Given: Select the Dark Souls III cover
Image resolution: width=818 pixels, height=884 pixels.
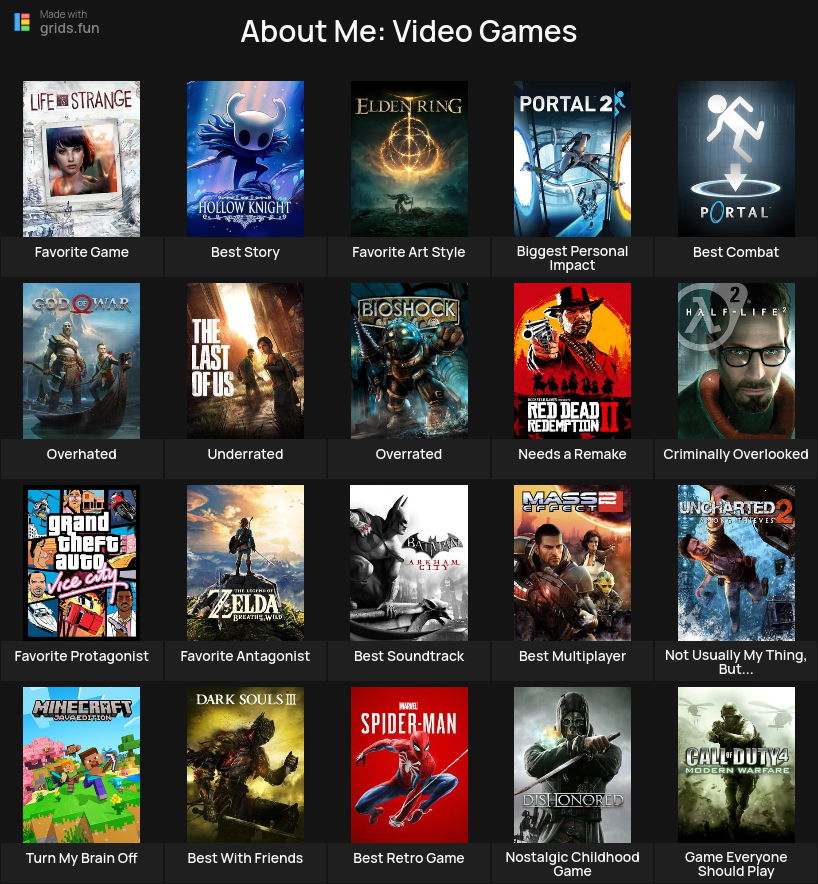Looking at the screenshot, I should coord(245,764).
